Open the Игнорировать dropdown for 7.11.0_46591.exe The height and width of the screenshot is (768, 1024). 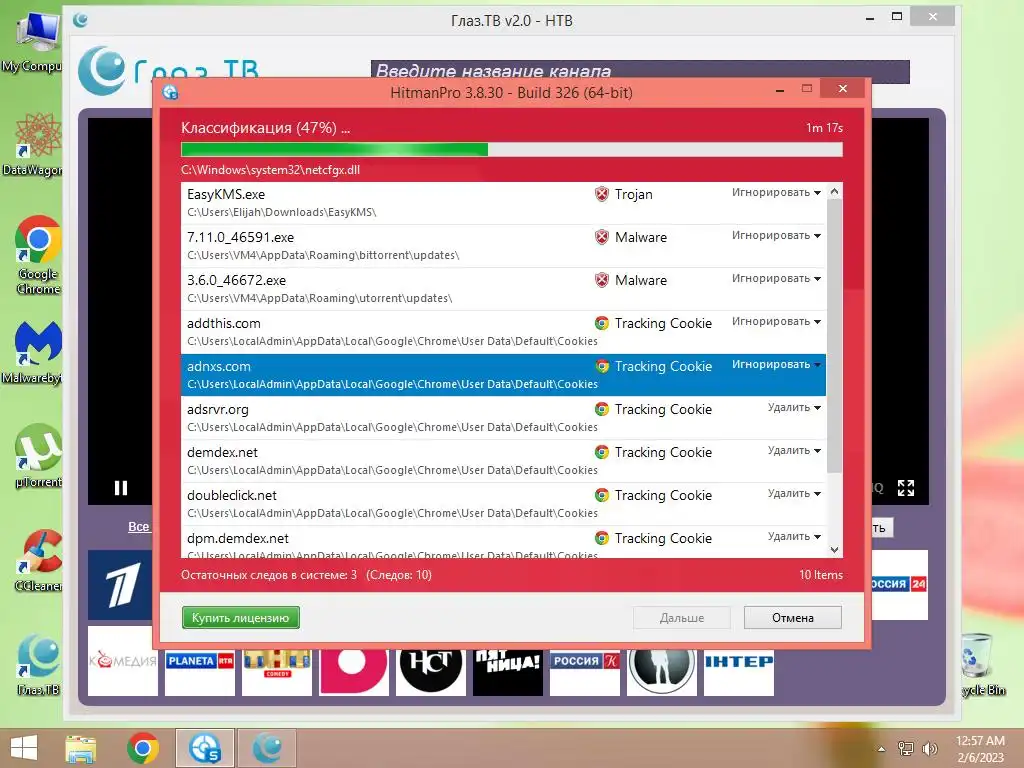coord(776,236)
